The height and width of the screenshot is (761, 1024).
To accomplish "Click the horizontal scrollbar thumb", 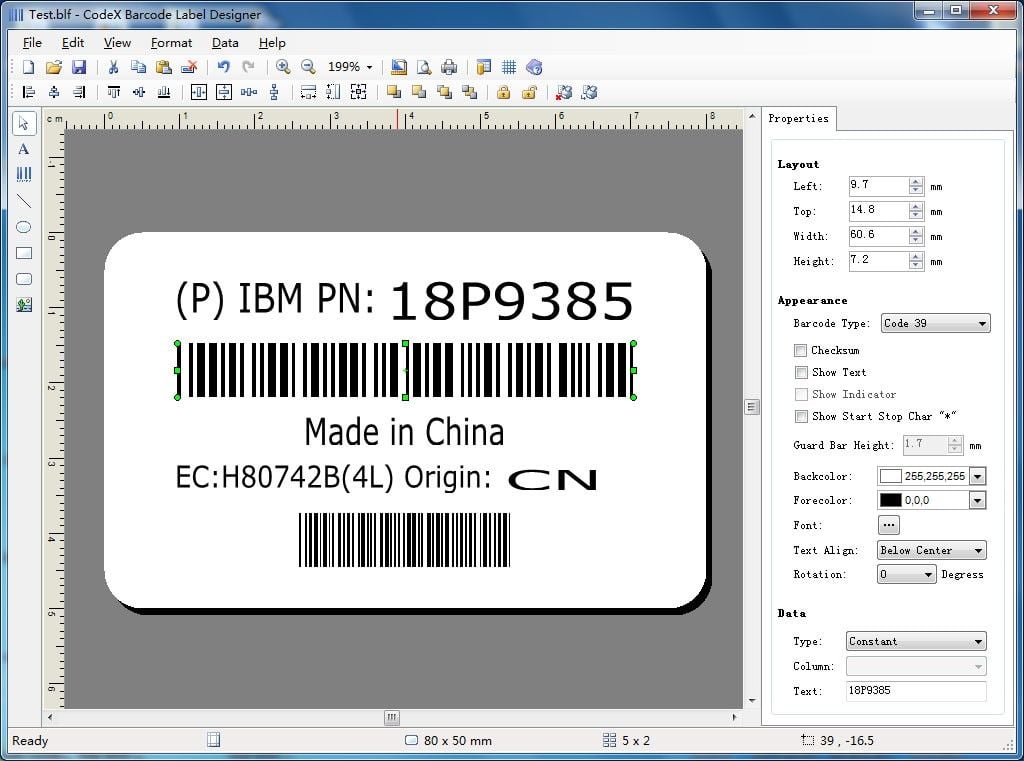I will point(391,717).
